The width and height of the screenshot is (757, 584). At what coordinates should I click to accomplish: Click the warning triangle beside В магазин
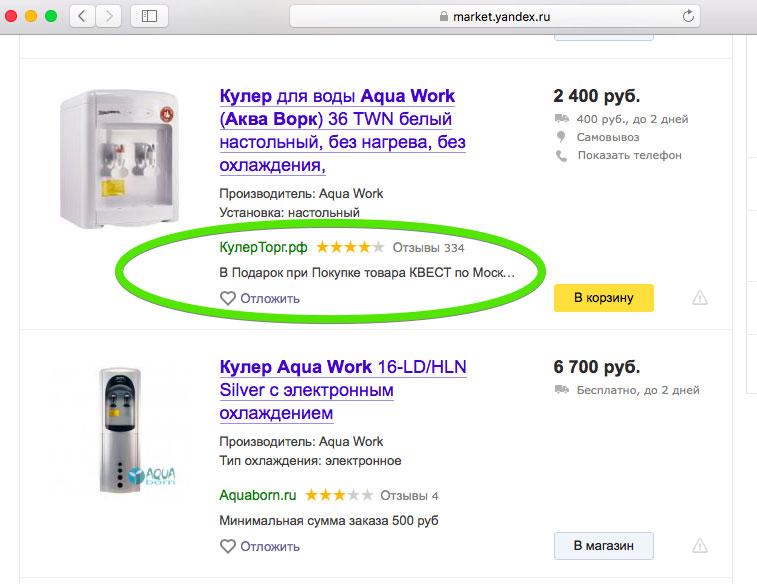click(700, 546)
